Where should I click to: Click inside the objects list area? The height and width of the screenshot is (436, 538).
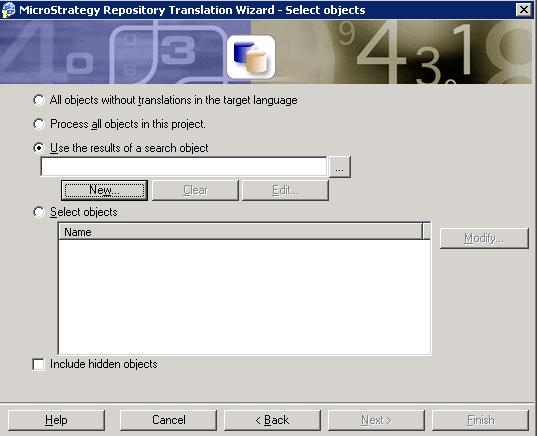[x=245, y=297]
